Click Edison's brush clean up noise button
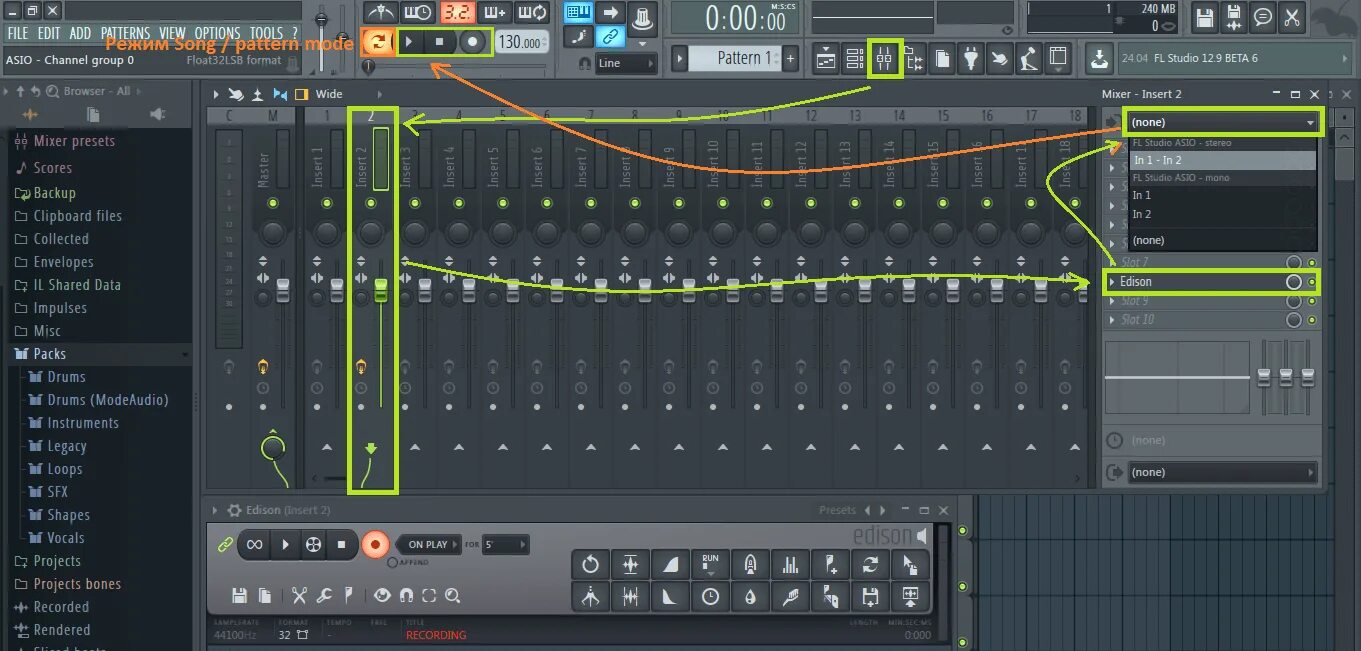 tap(790, 597)
